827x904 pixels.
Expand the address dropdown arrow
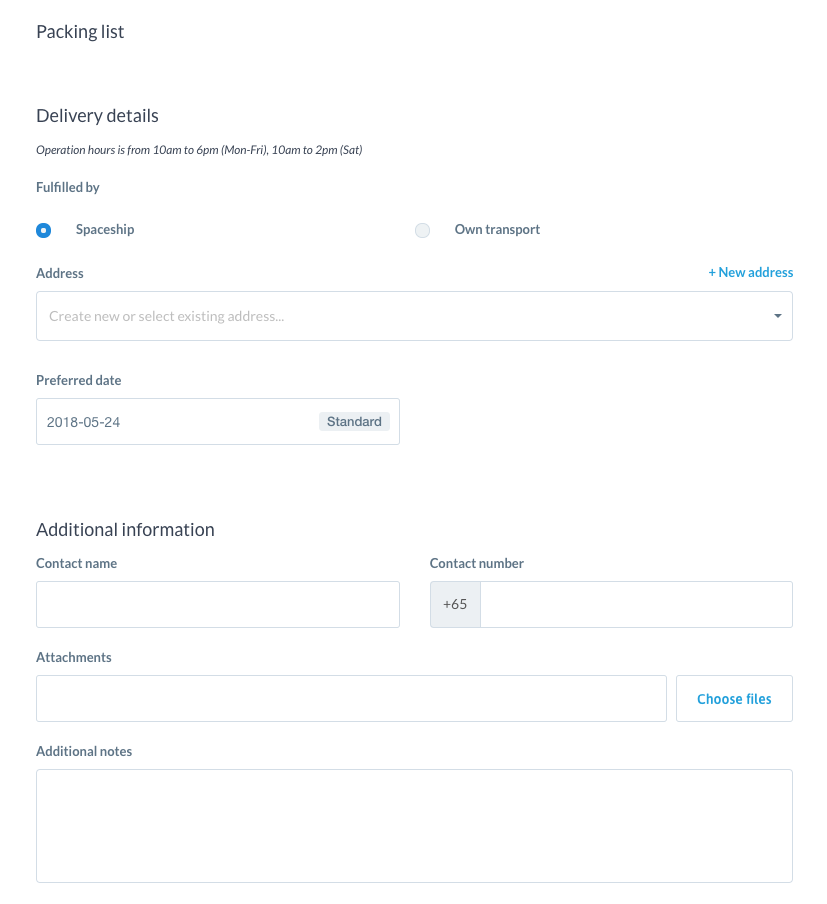(x=777, y=316)
